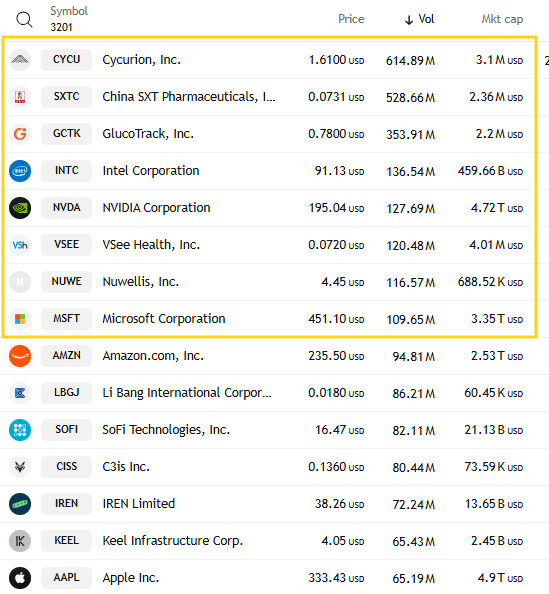Click the 2.45 B market cap value
The height and width of the screenshot is (594, 549).
point(497,541)
